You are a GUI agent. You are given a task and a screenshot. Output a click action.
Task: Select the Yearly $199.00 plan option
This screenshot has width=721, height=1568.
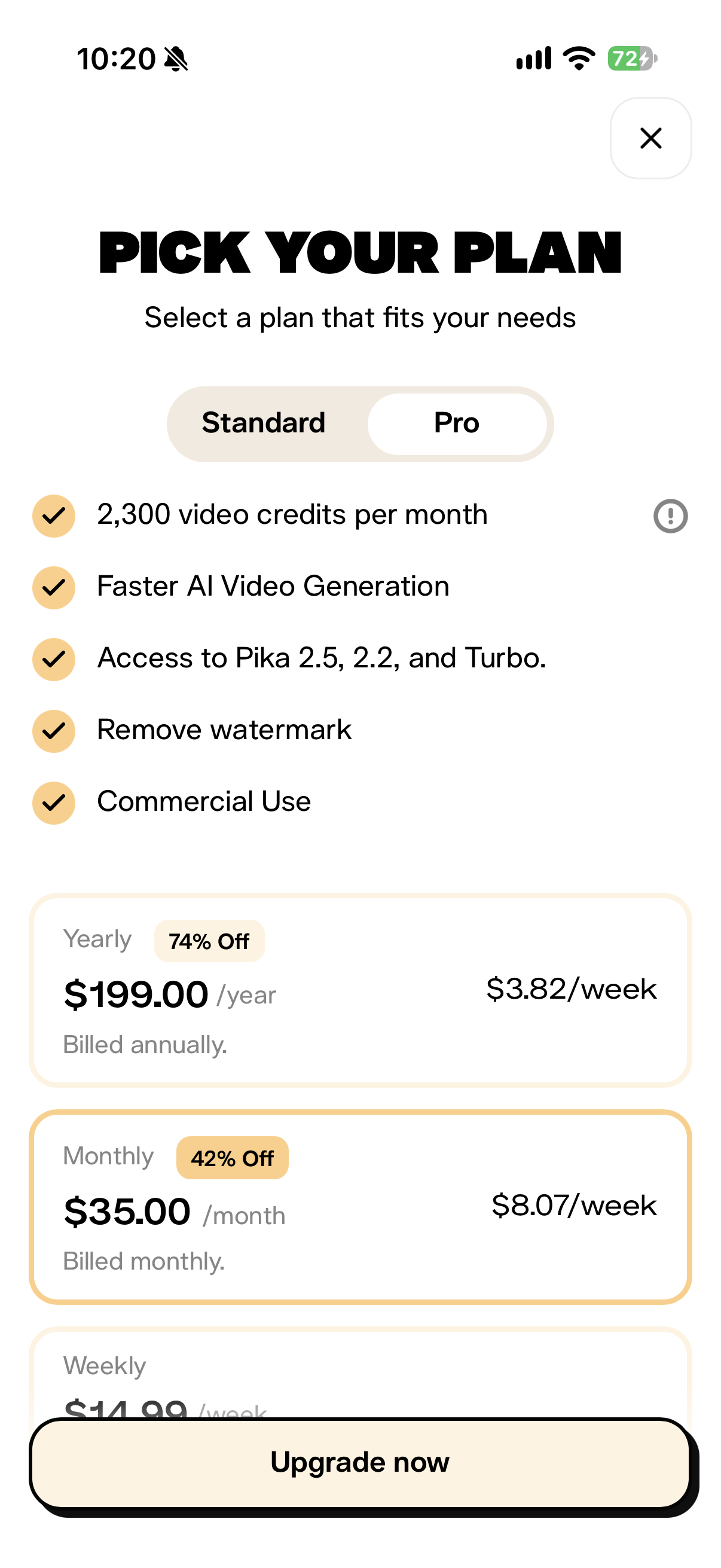tap(360, 990)
